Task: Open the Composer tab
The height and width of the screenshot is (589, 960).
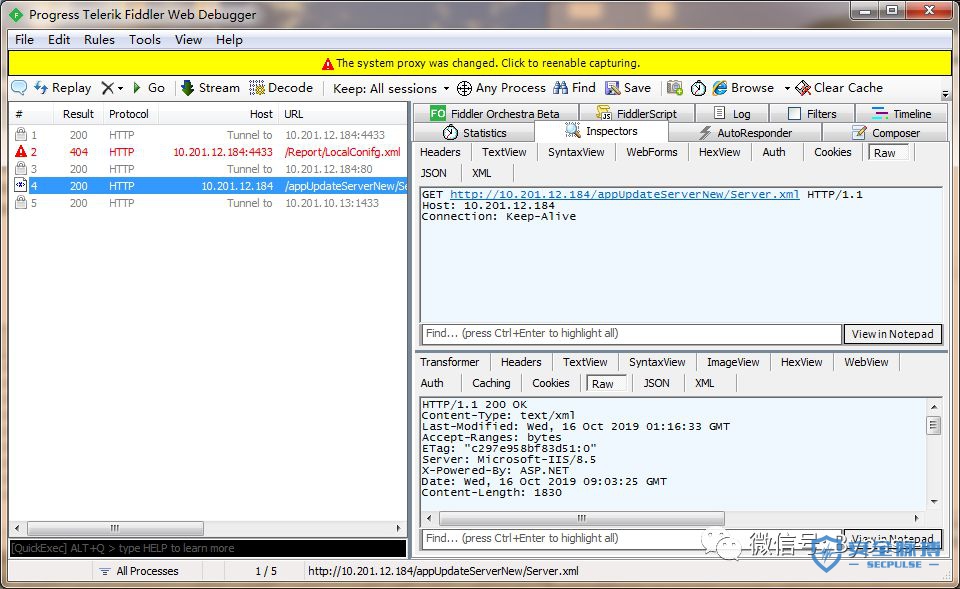Action: tap(885, 133)
